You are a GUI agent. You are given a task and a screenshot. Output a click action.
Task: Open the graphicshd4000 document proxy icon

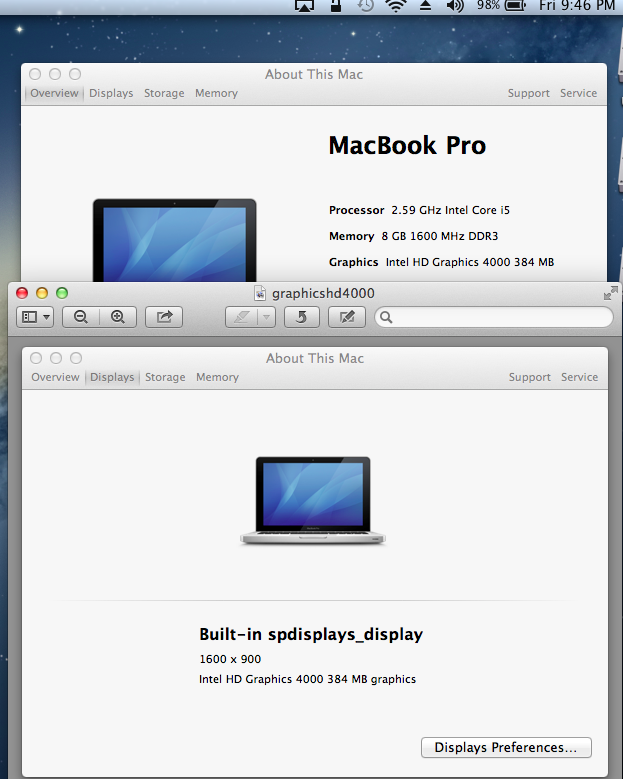point(260,293)
